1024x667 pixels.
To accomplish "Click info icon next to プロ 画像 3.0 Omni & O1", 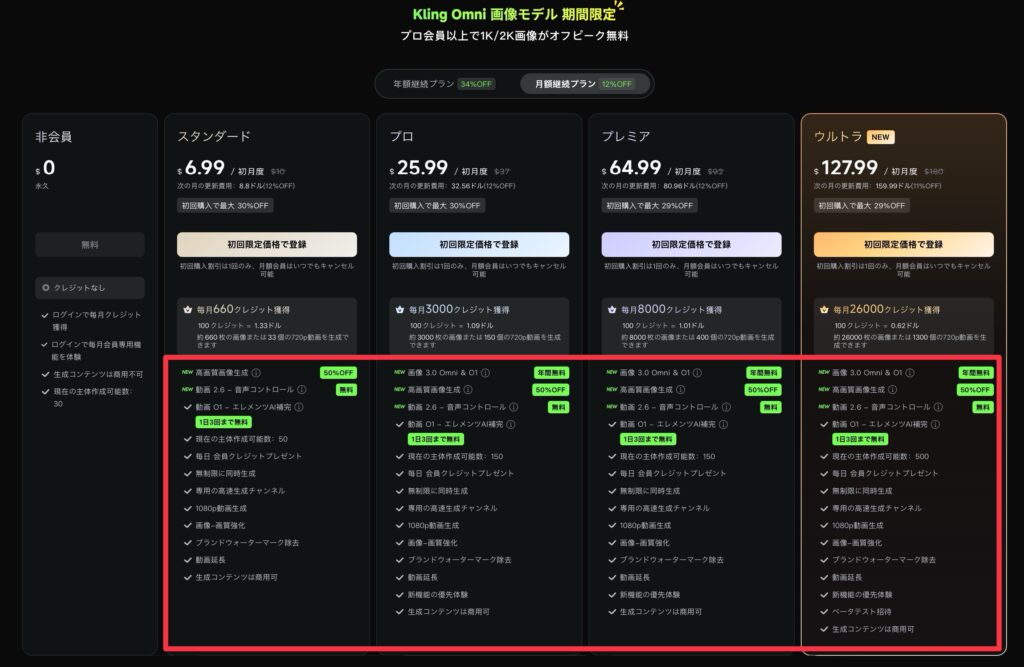I will [486, 373].
